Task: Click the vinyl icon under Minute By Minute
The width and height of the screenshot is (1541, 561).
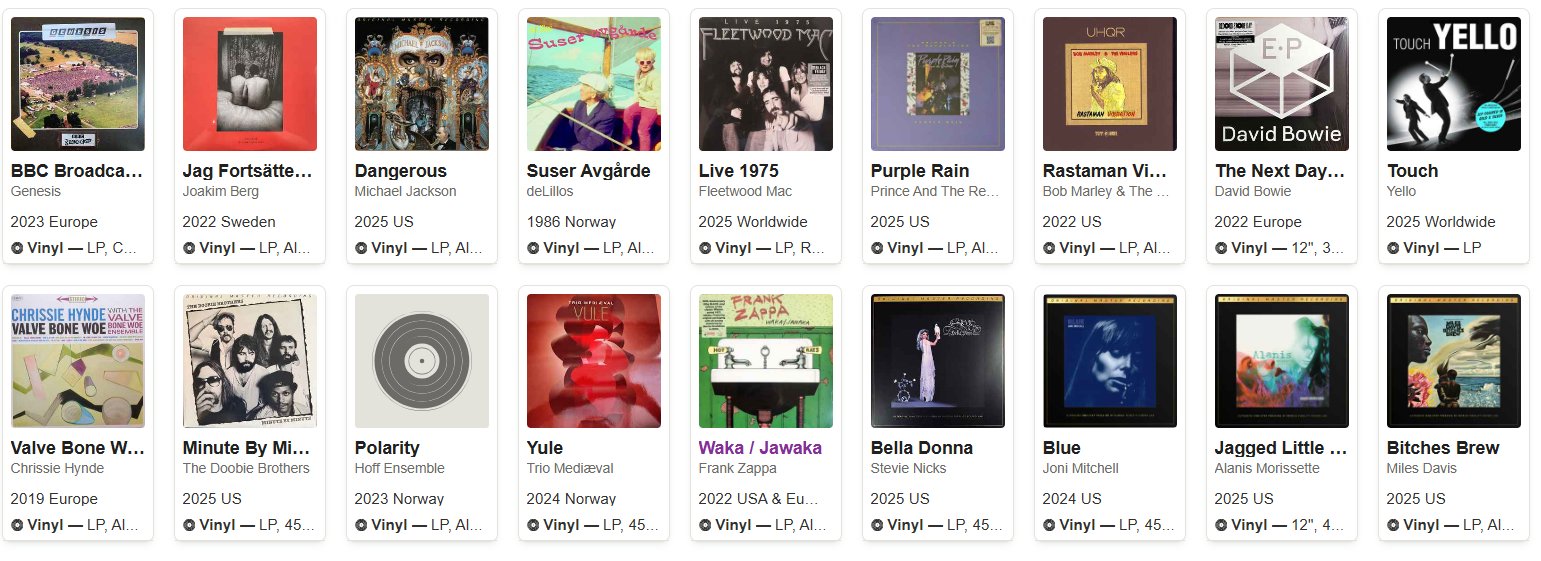Action: click(189, 525)
